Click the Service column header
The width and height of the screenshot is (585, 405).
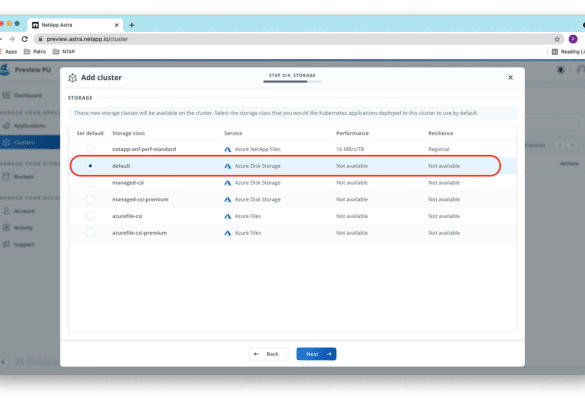pos(233,133)
